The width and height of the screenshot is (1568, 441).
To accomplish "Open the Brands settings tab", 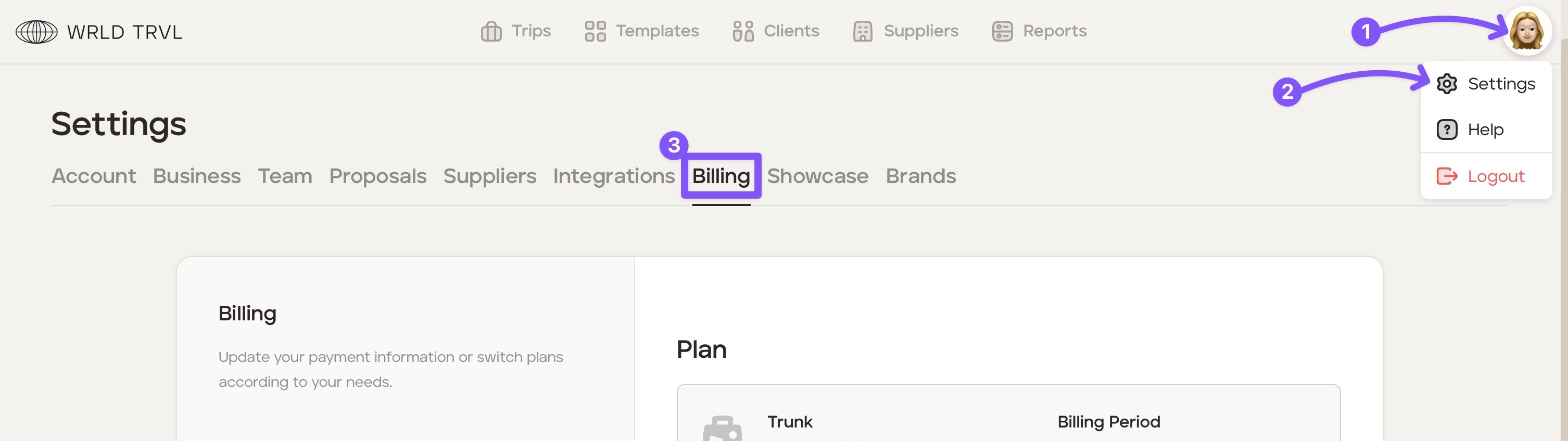I will 920,176.
